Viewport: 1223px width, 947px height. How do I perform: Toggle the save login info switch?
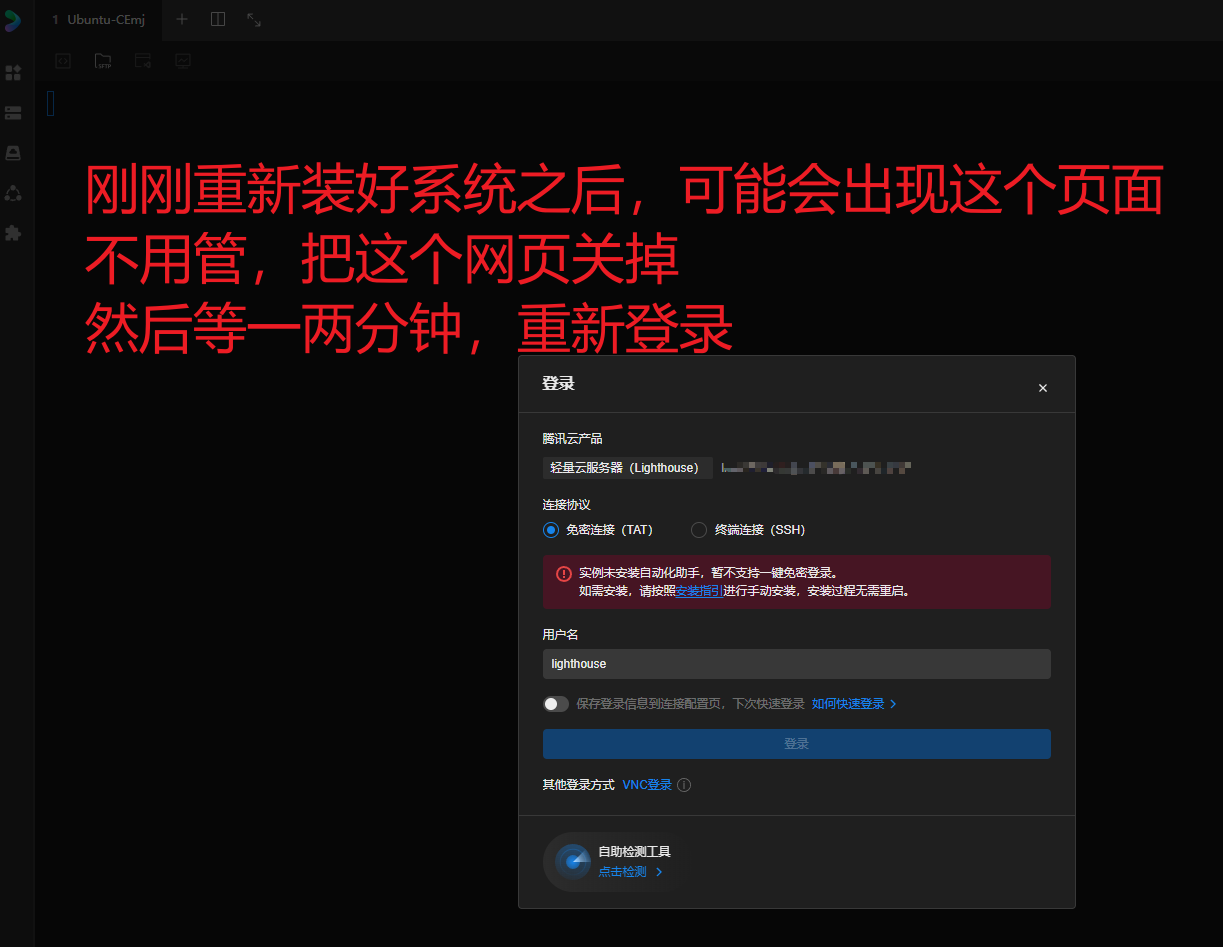click(556, 704)
